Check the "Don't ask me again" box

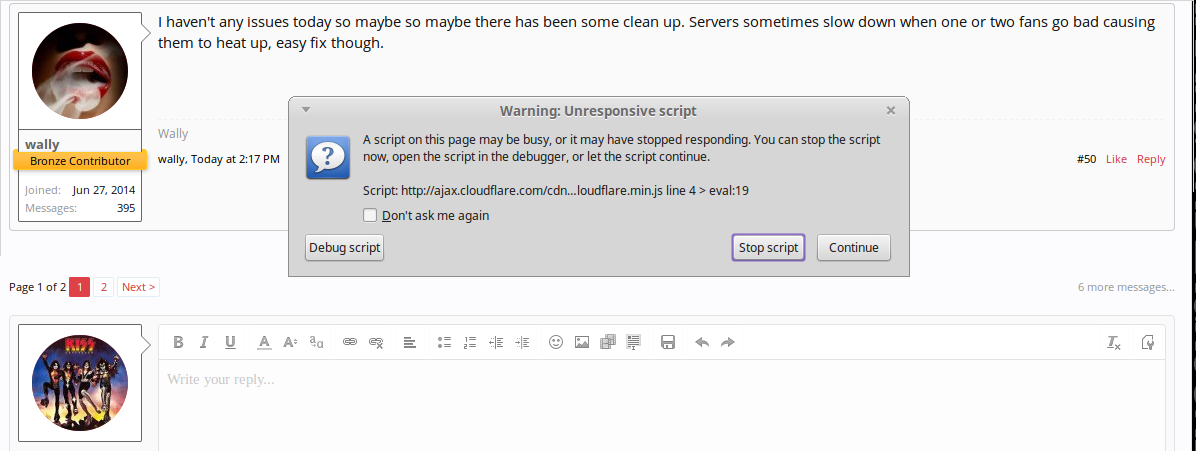370,215
